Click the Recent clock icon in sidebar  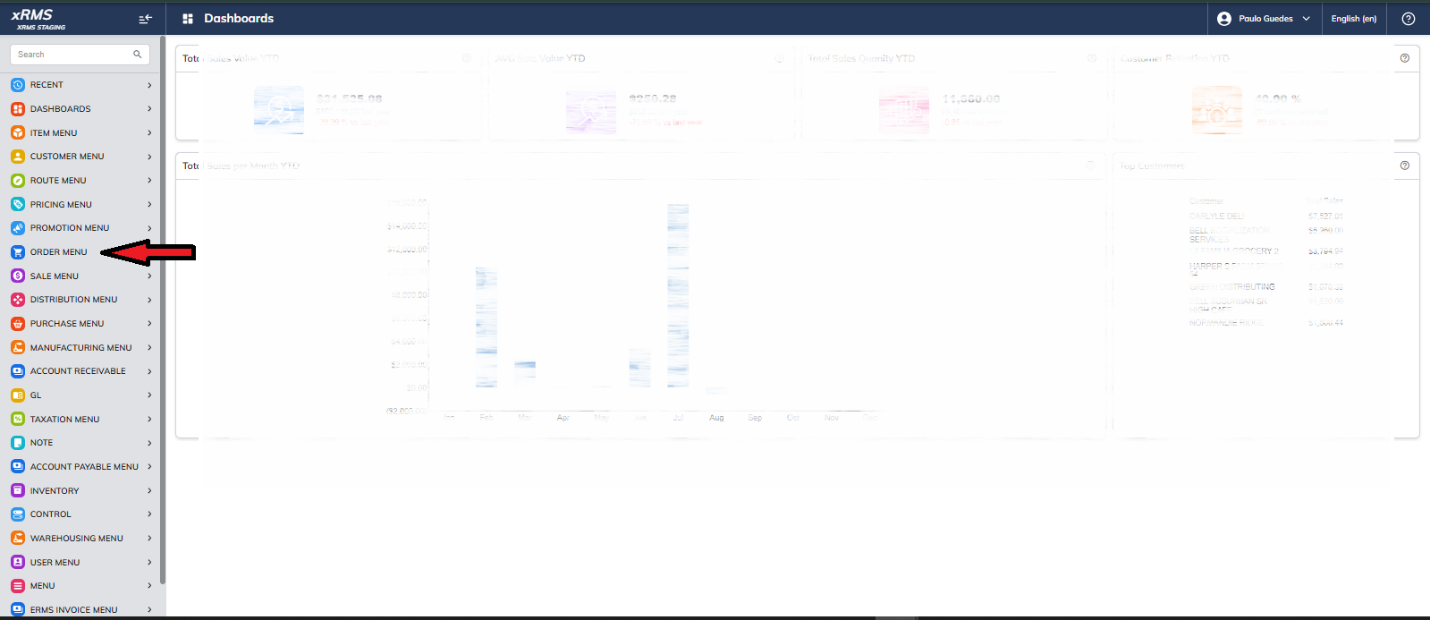click(18, 85)
